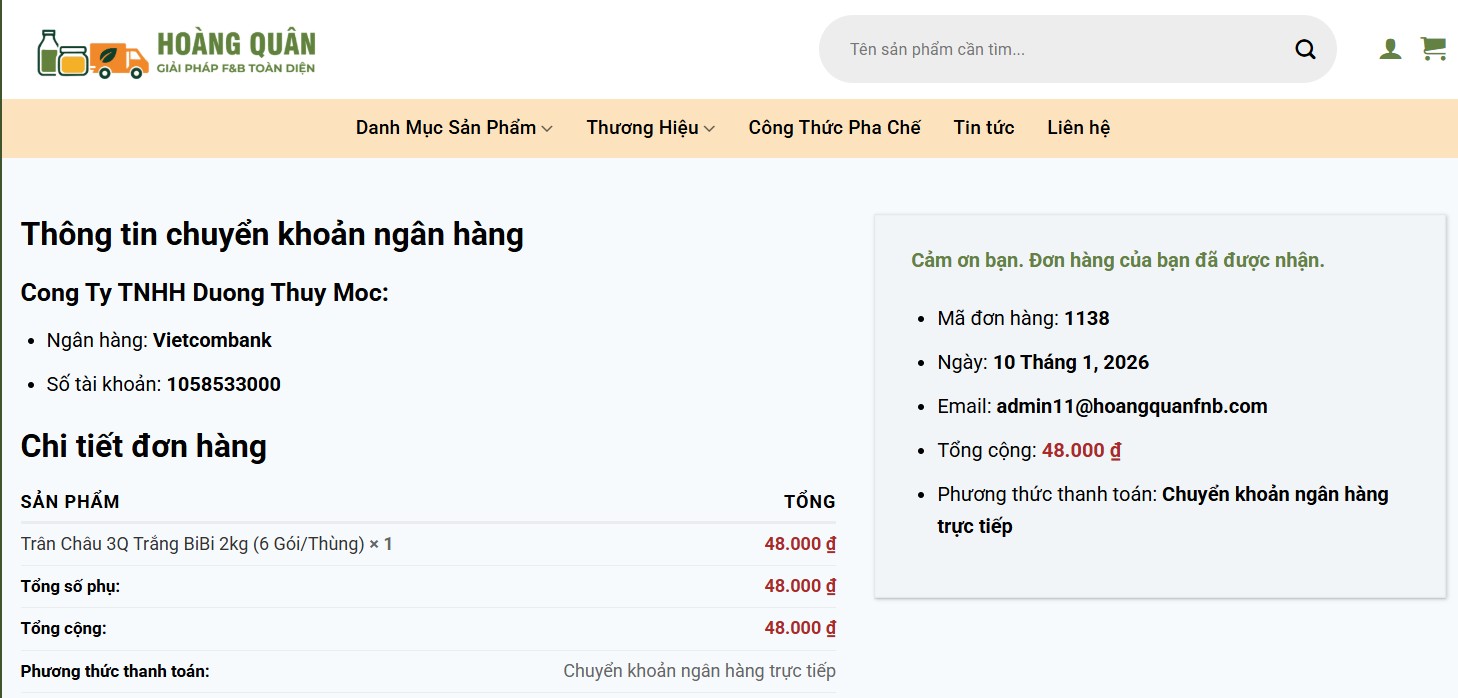
Task: Open the shopping cart icon
Action: 1434,48
